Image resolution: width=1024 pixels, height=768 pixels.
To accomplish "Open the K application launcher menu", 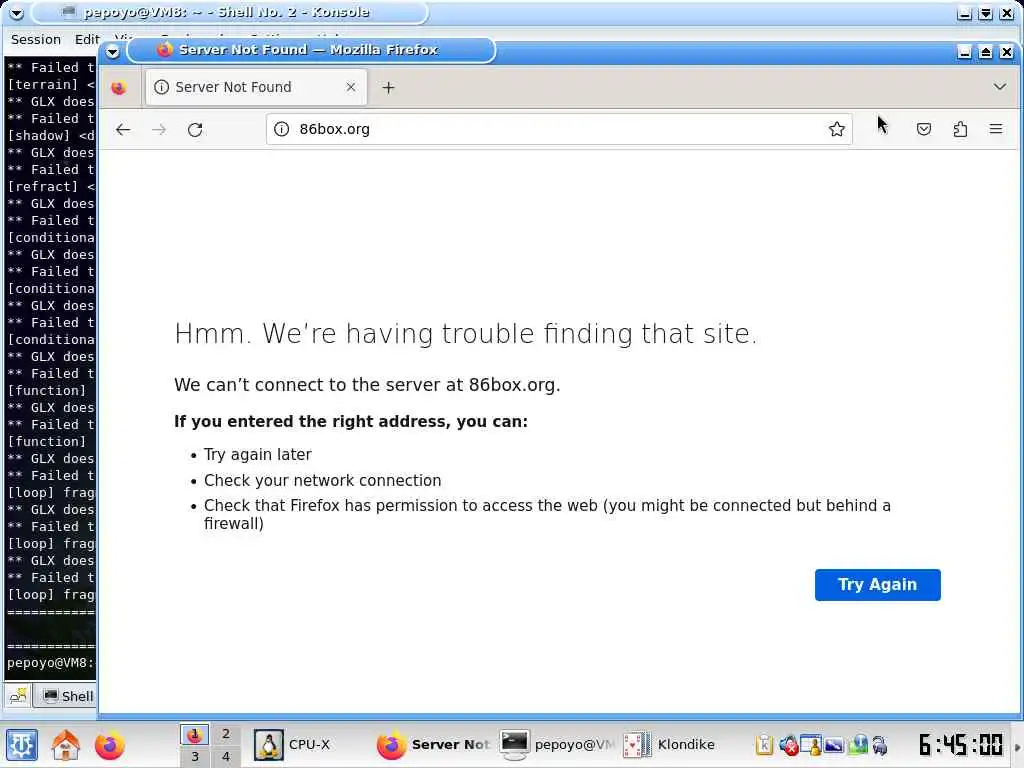I will coord(22,745).
